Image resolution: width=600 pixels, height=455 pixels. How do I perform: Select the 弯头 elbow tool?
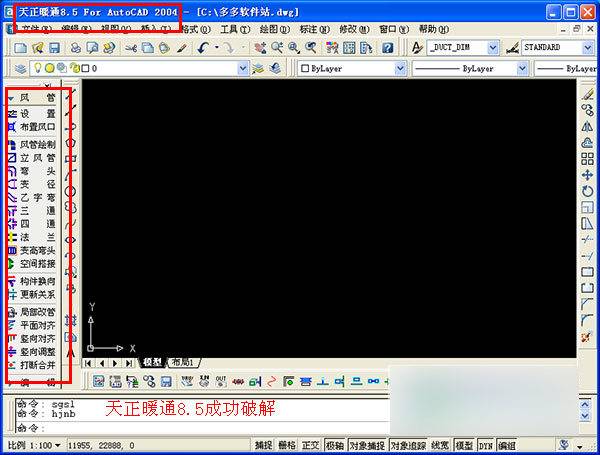click(32, 171)
